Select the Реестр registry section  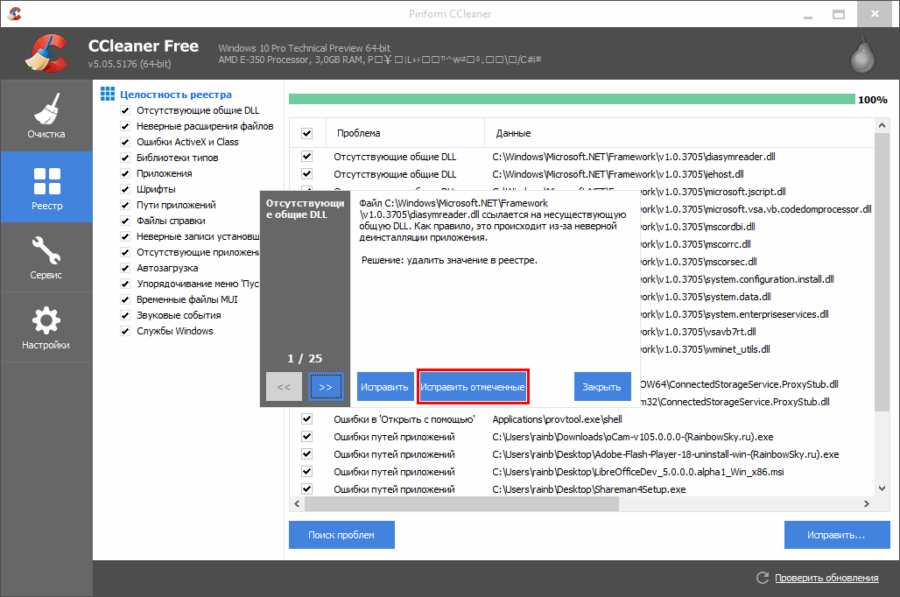coord(46,187)
